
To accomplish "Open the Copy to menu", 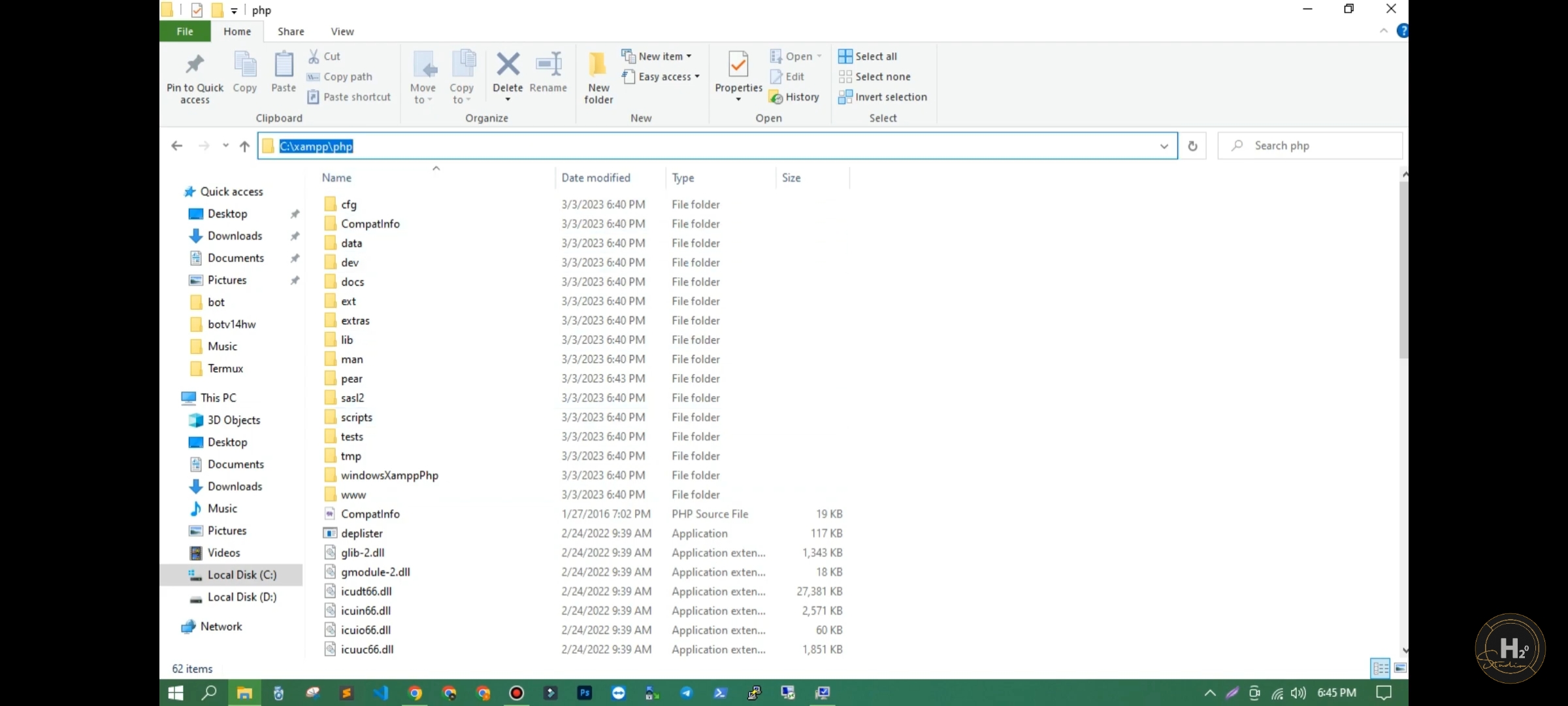I will tap(461, 77).
